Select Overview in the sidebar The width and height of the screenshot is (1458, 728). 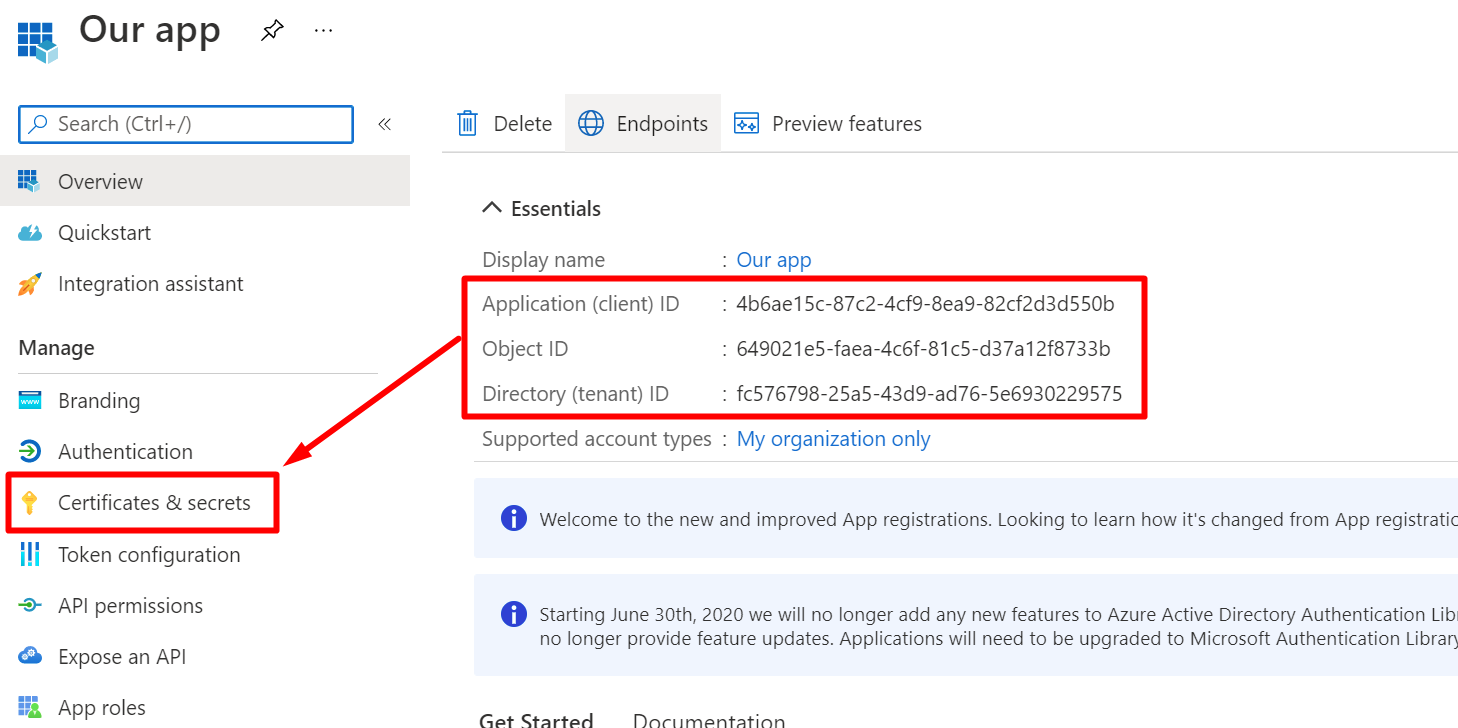point(100,181)
